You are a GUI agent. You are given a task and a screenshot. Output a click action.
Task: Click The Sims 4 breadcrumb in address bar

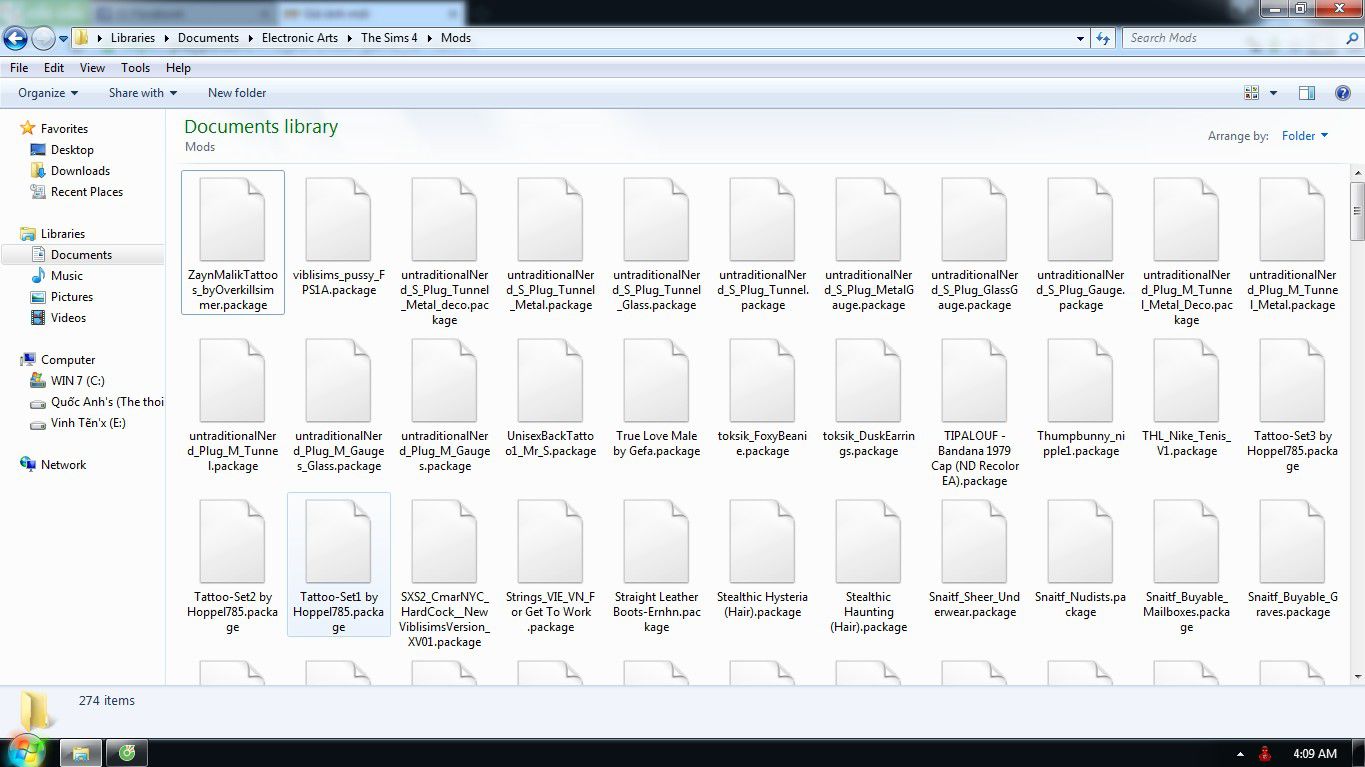389,38
